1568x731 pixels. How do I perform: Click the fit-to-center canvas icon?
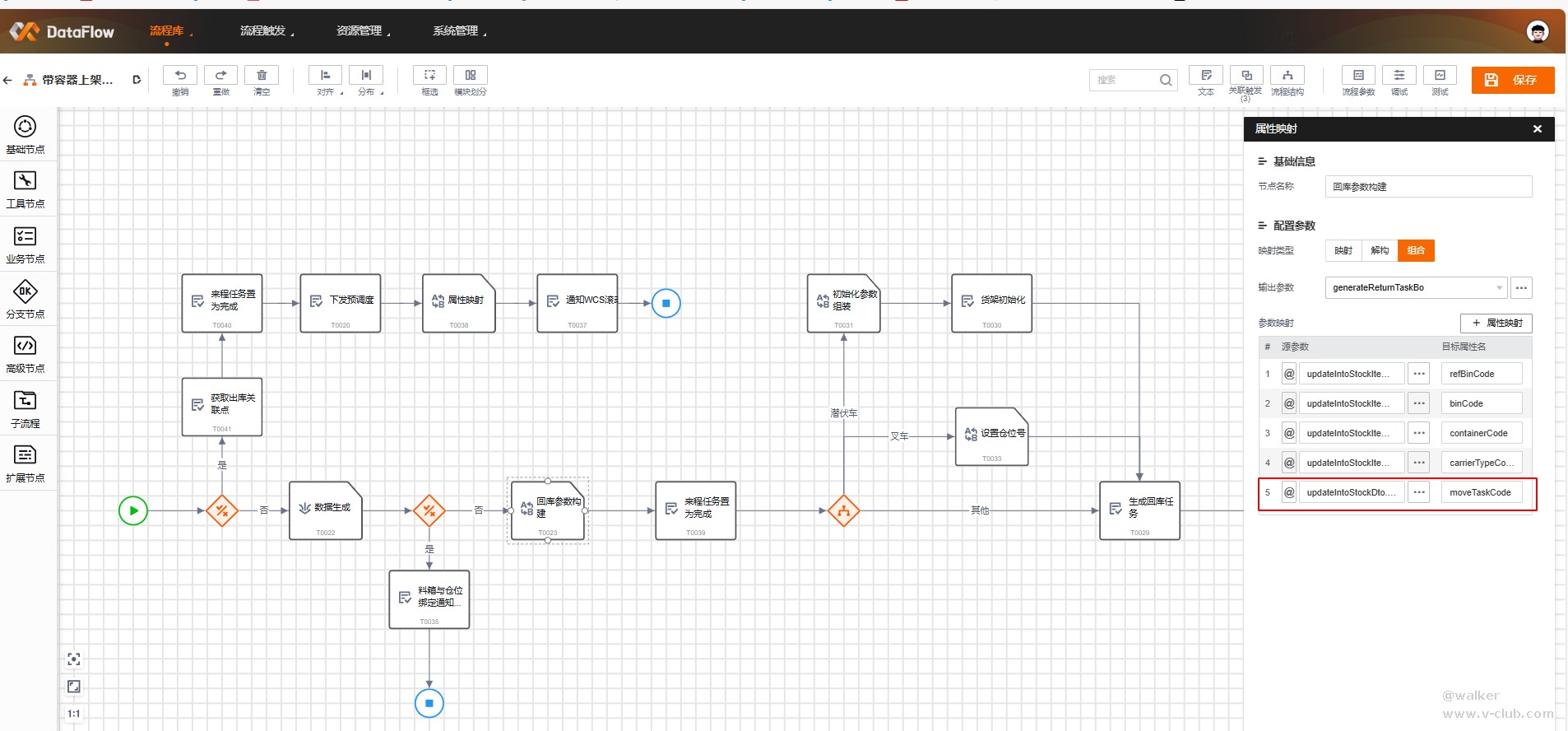[x=74, y=659]
